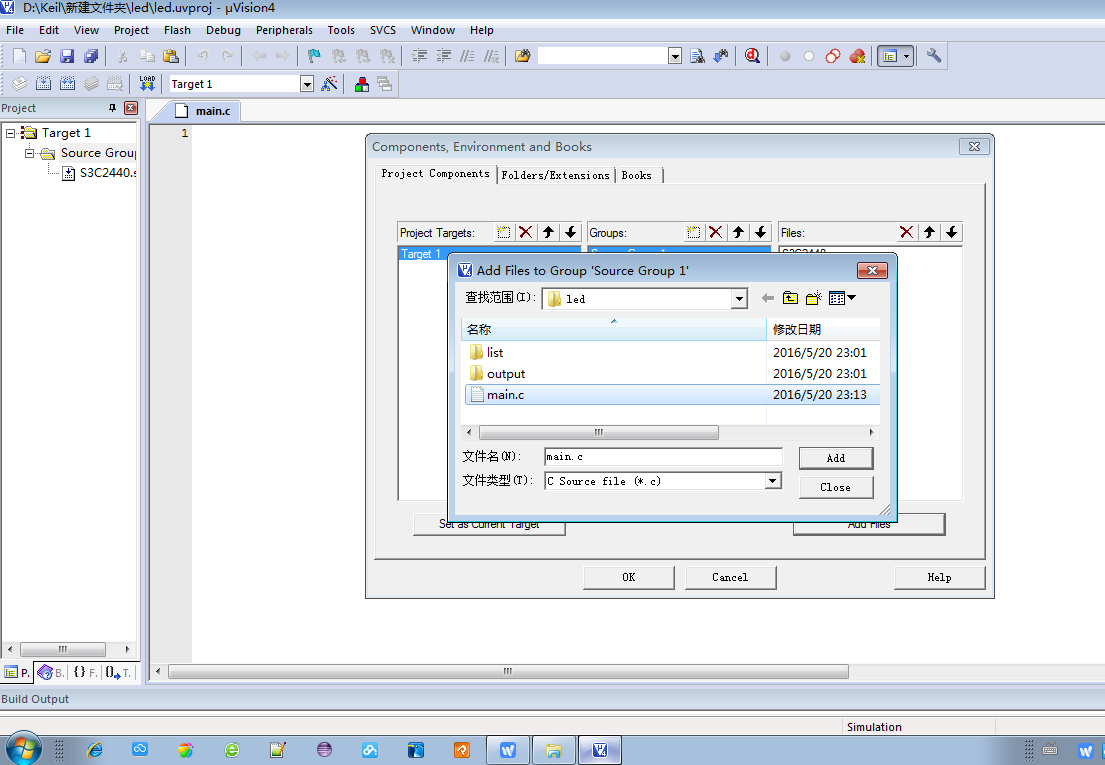Open Manage Components colored blocks icon
Image resolution: width=1105 pixels, height=765 pixels.
(362, 84)
